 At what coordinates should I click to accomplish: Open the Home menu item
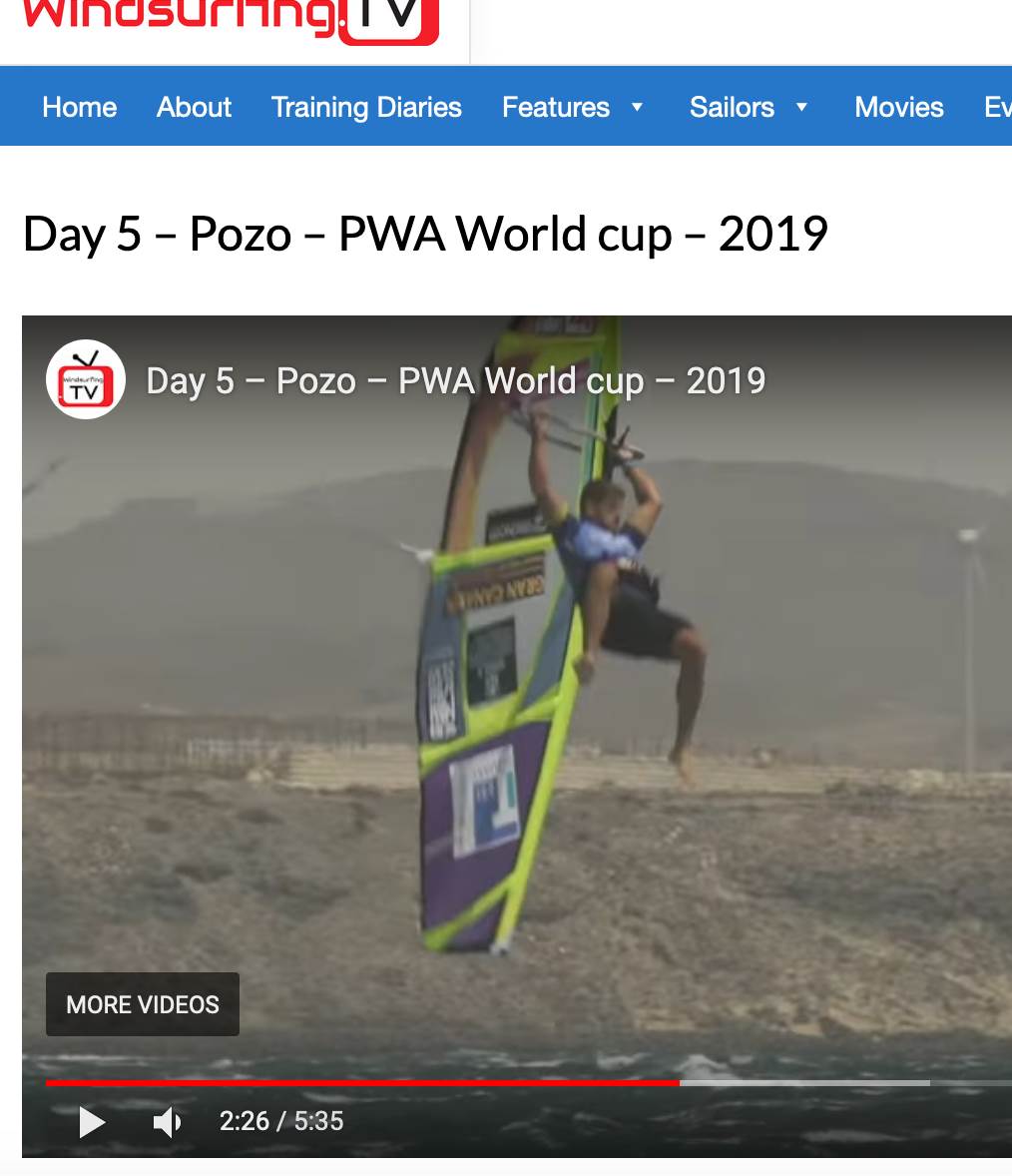[x=80, y=107]
